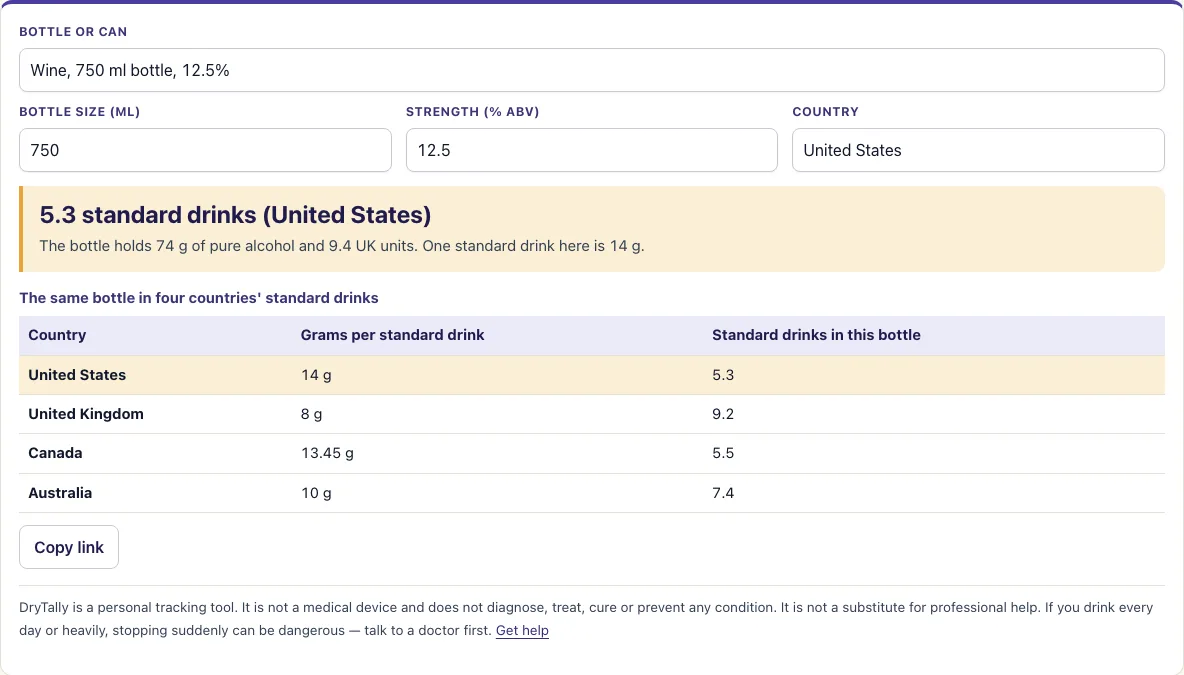Click the Bottle or Can label

click(73, 32)
